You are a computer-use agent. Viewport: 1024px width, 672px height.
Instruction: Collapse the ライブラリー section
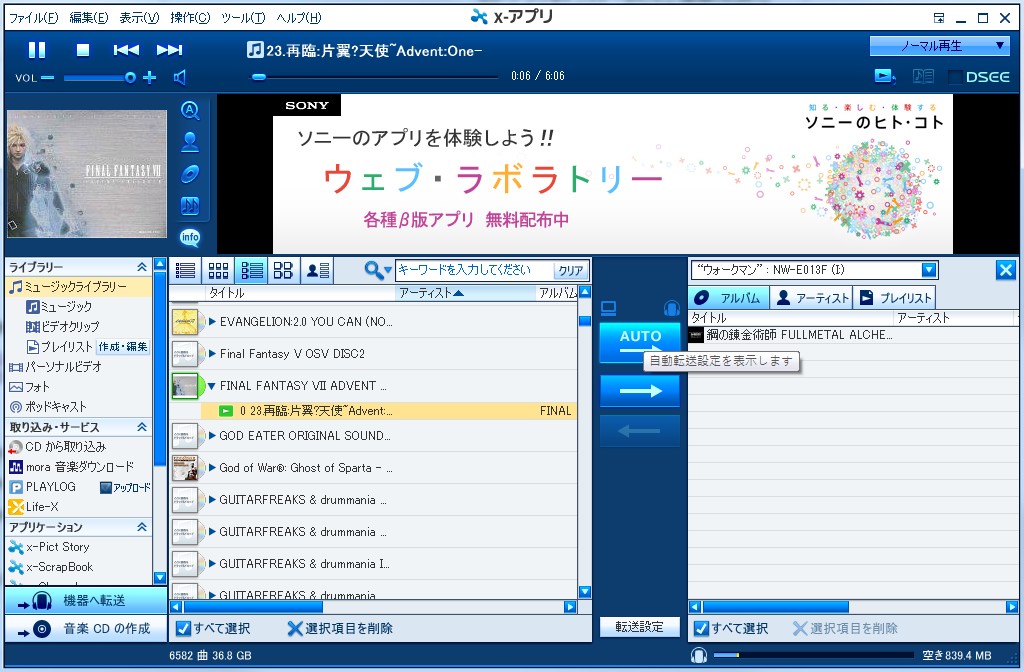click(142, 266)
